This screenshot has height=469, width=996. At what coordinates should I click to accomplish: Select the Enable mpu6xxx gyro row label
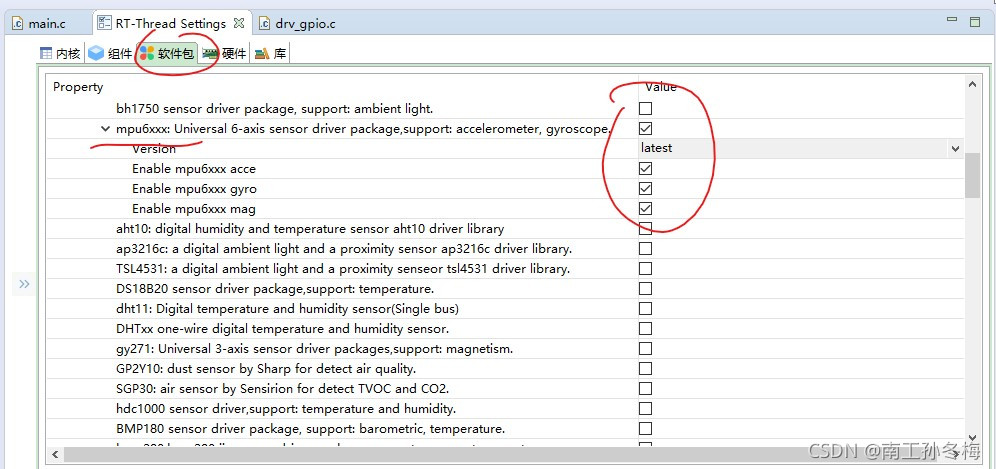coord(194,189)
